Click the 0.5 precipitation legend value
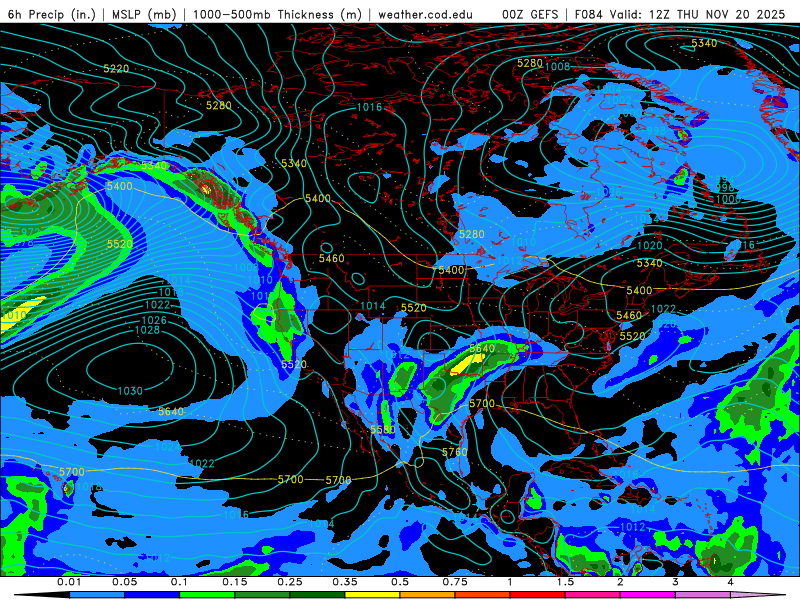The width and height of the screenshot is (800, 600). click(x=400, y=582)
